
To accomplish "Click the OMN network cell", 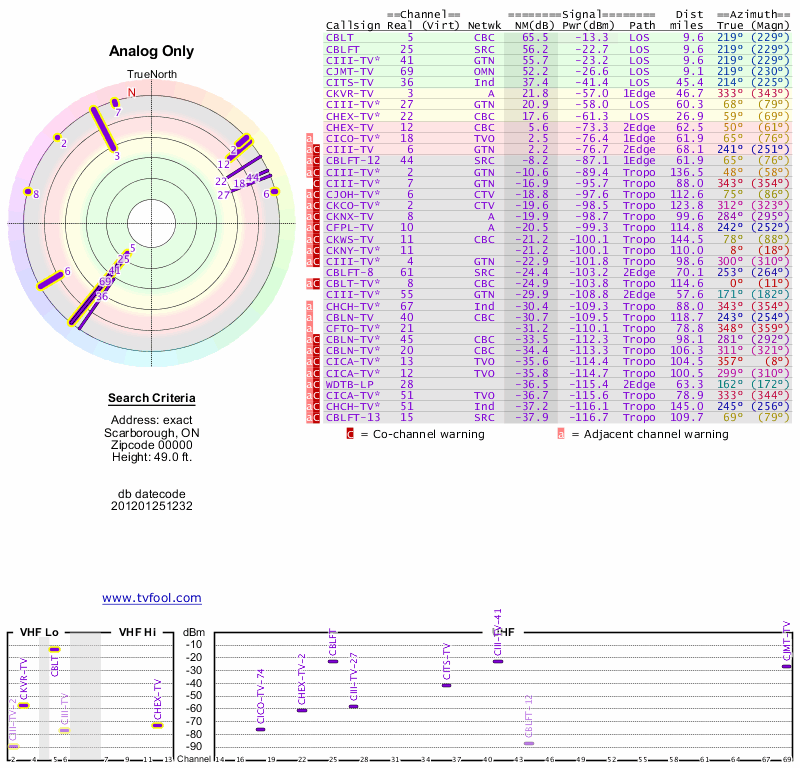I will 484,71.
